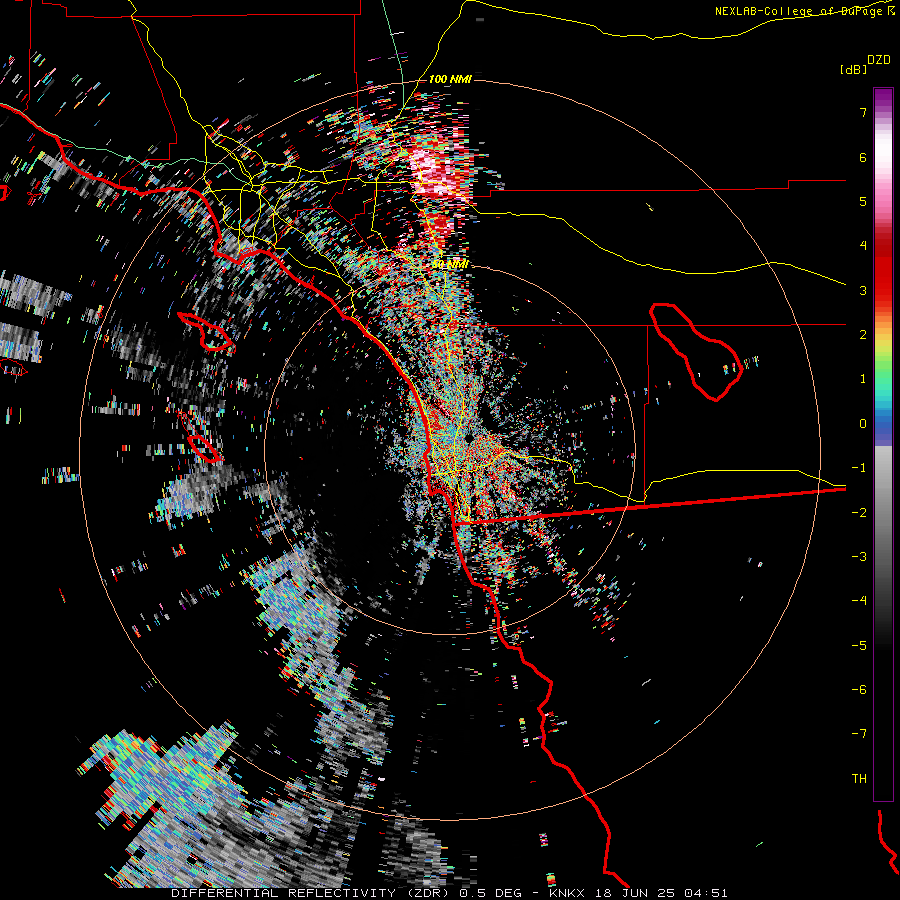Click the 4 value on the dB scale
Viewport: 900px width, 900px height.
863,246
